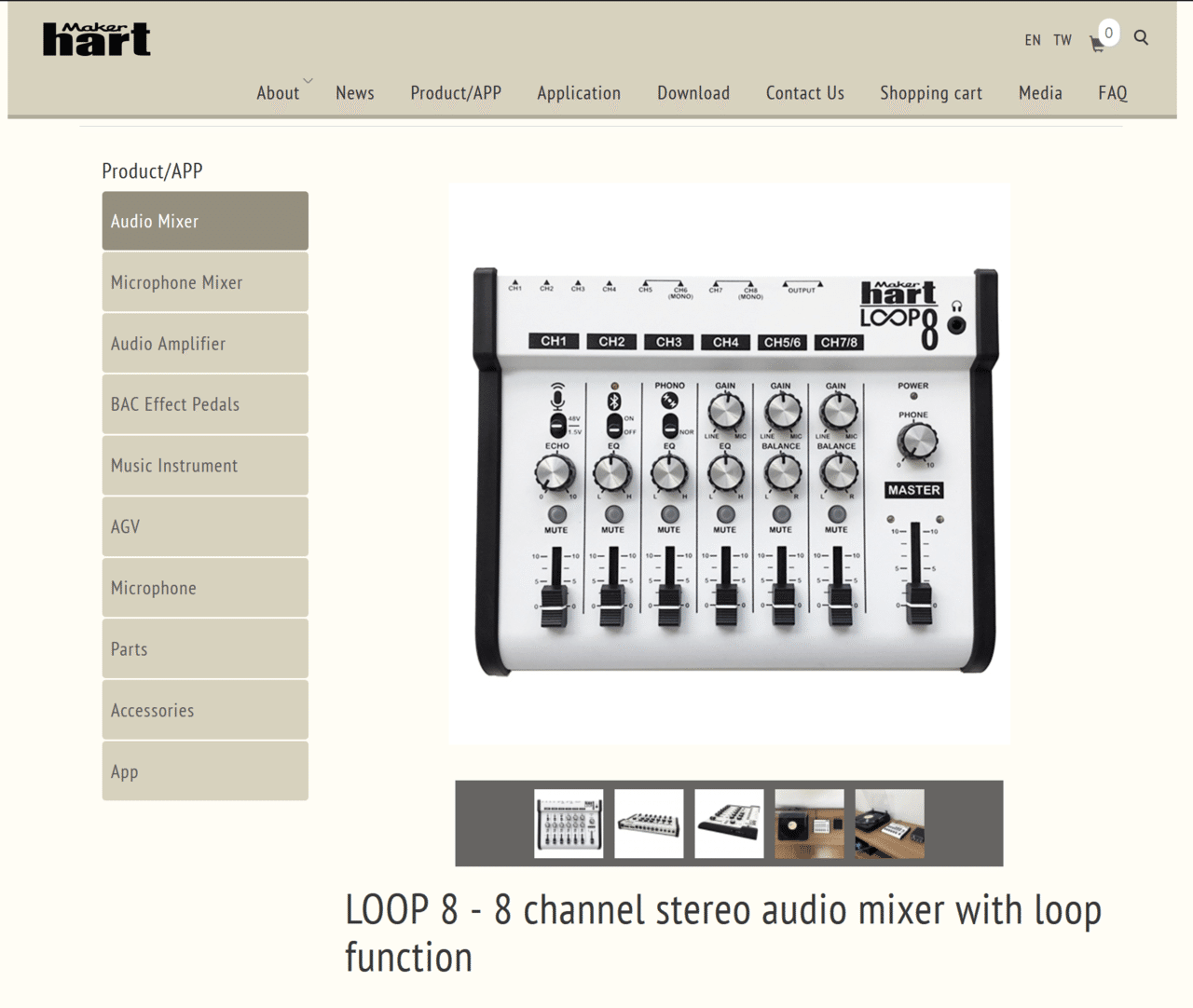The image size is (1193, 1008).
Task: Select the AGV category
Action: click(x=204, y=526)
